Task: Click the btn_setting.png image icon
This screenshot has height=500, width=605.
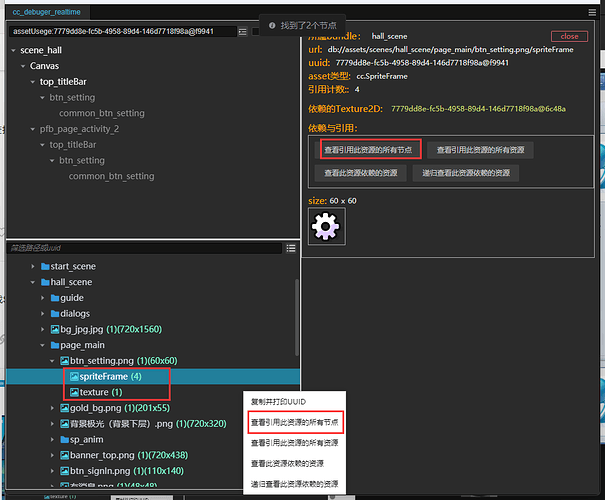Action: [64, 361]
